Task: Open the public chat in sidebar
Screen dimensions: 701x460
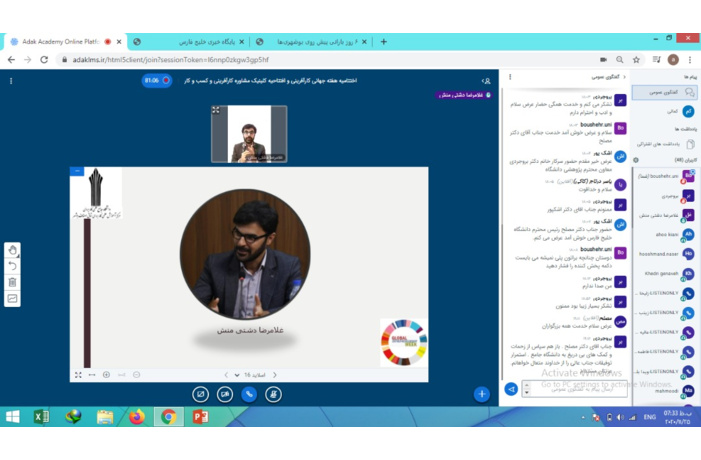Action: pyautogui.click(x=665, y=92)
